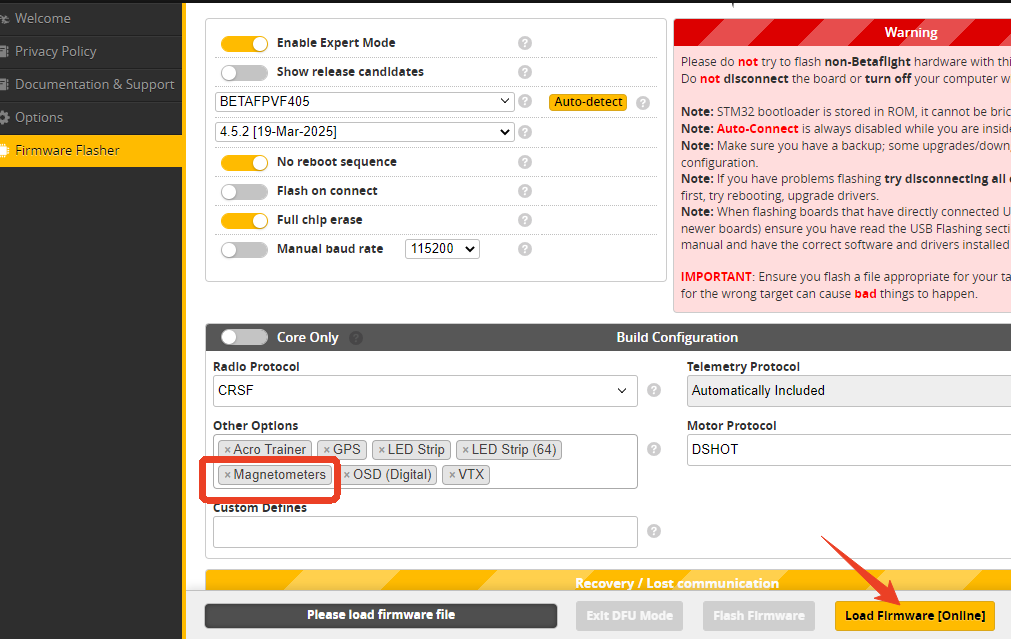The image size is (1011, 639).
Task: Expand the firmware version 4.5.2 dropdown
Action: click(x=364, y=132)
